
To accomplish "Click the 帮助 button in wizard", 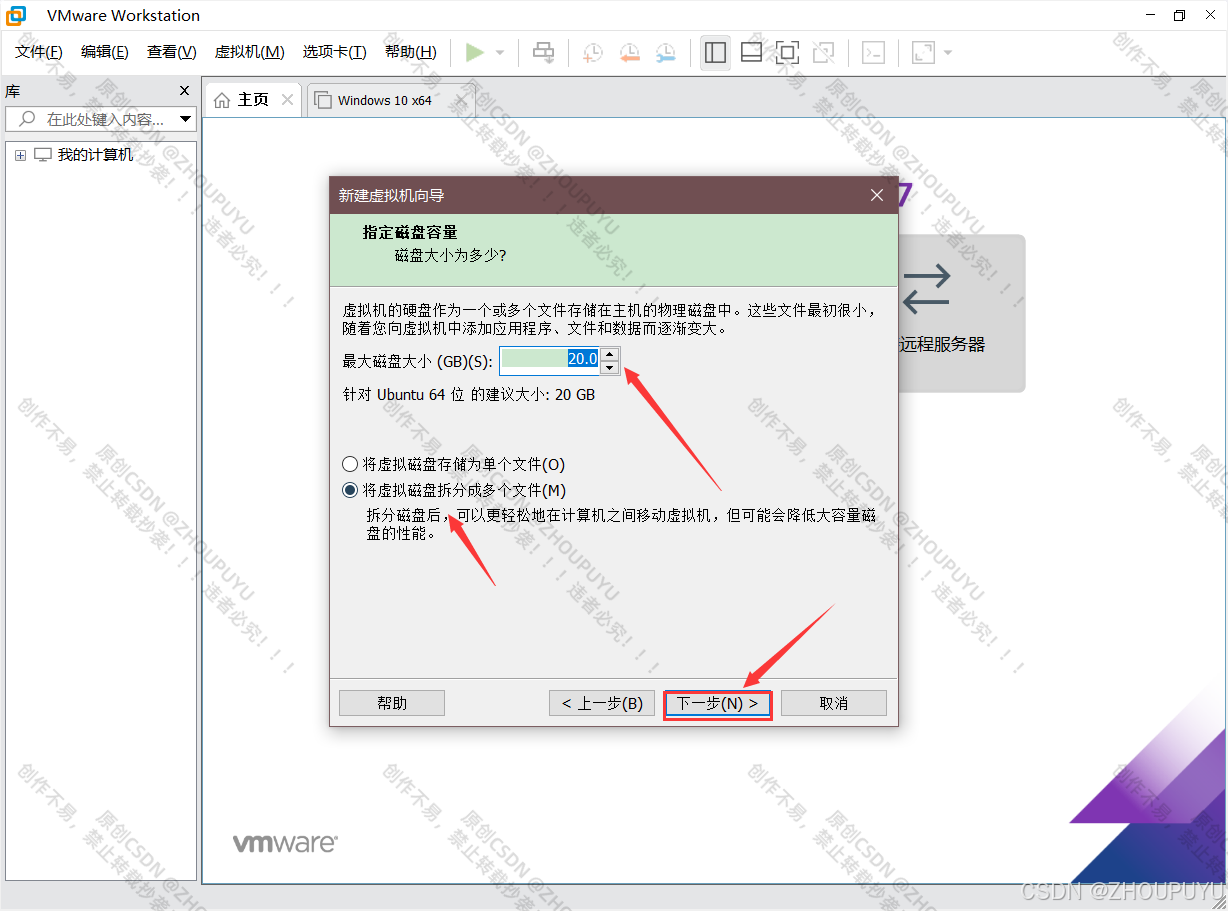I will click(x=392, y=703).
